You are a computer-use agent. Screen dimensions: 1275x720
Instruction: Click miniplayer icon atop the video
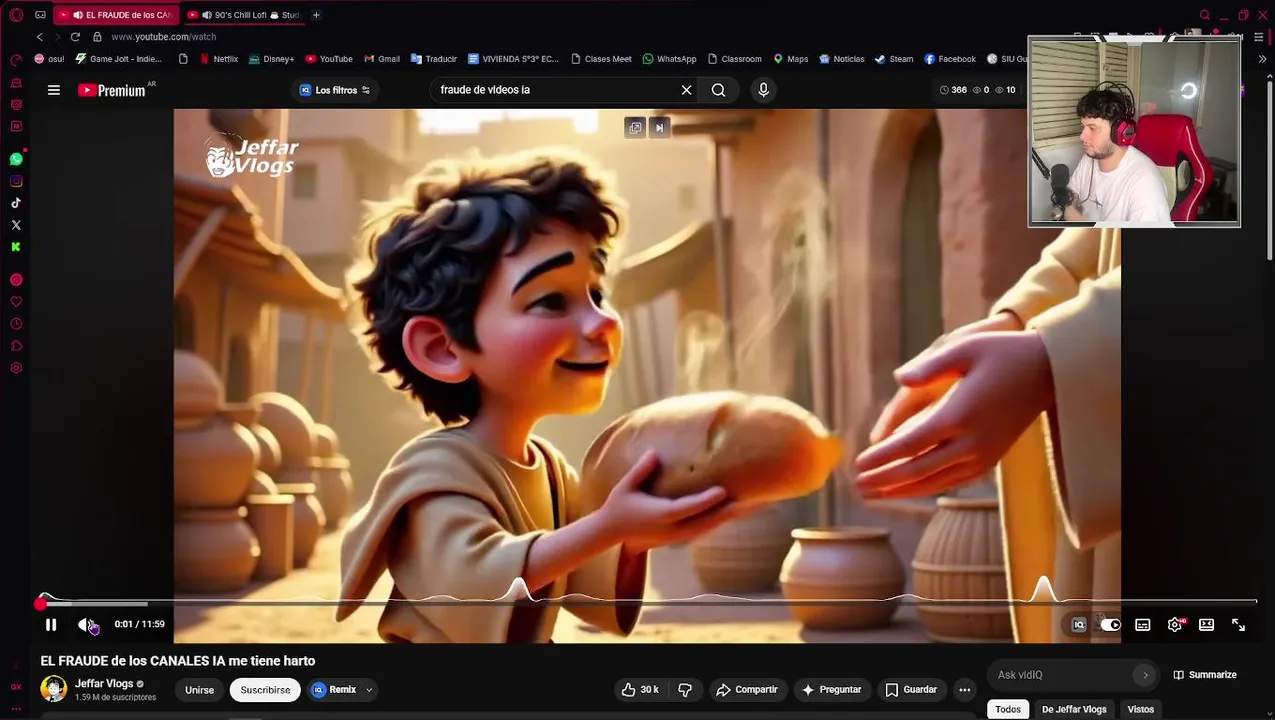pos(635,127)
